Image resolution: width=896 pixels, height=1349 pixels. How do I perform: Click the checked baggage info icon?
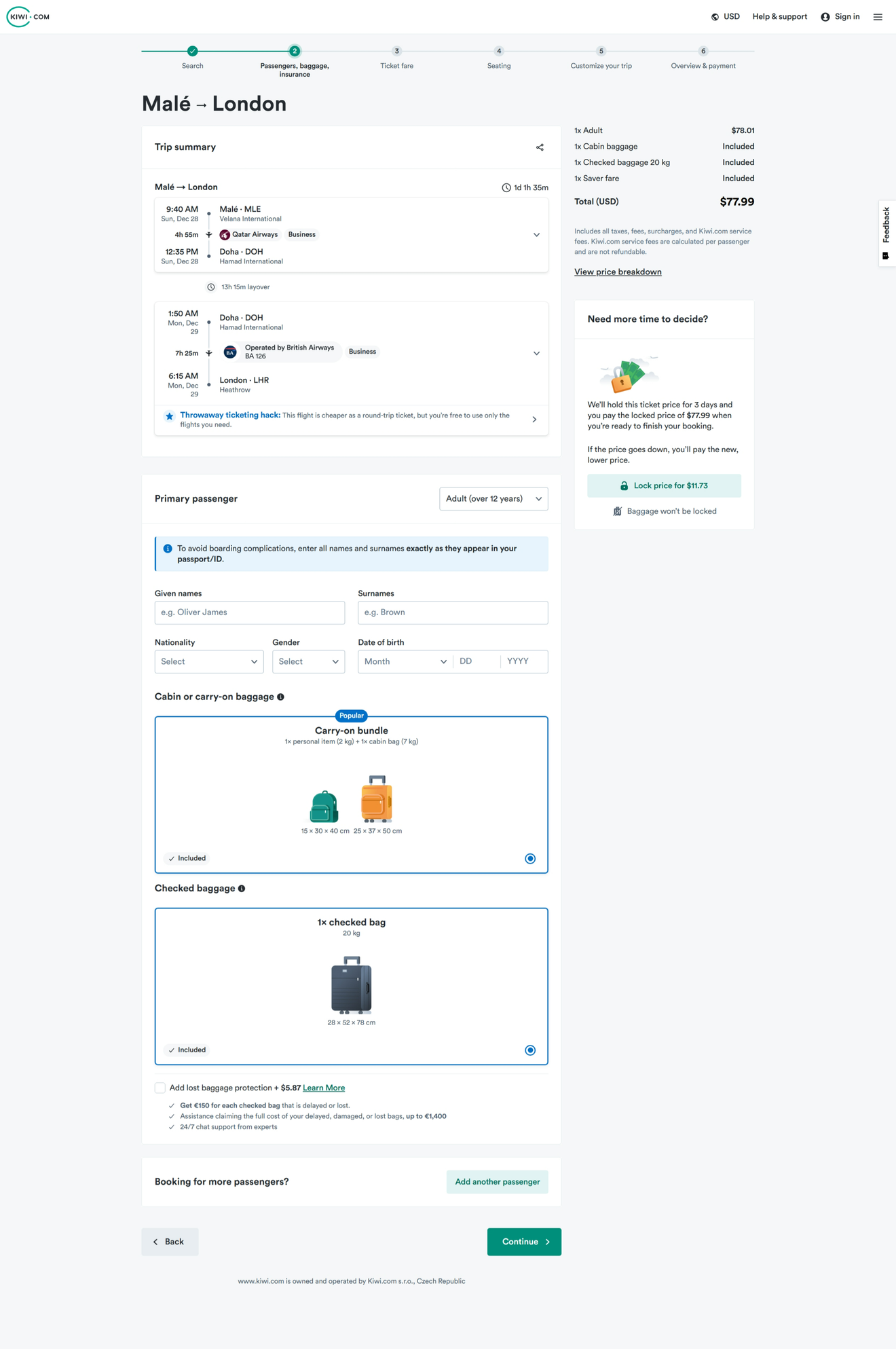pyautogui.click(x=242, y=889)
